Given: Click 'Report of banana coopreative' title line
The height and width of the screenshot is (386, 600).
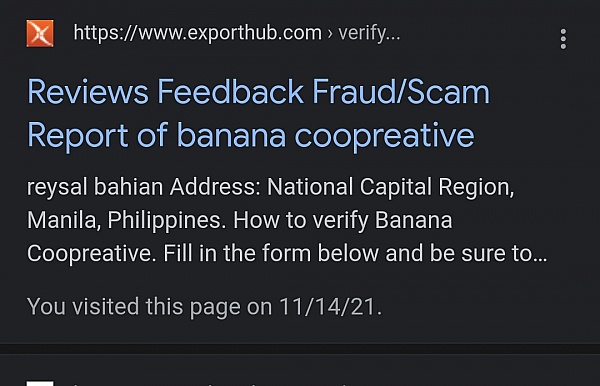Looking at the screenshot, I should pyautogui.click(x=251, y=135).
